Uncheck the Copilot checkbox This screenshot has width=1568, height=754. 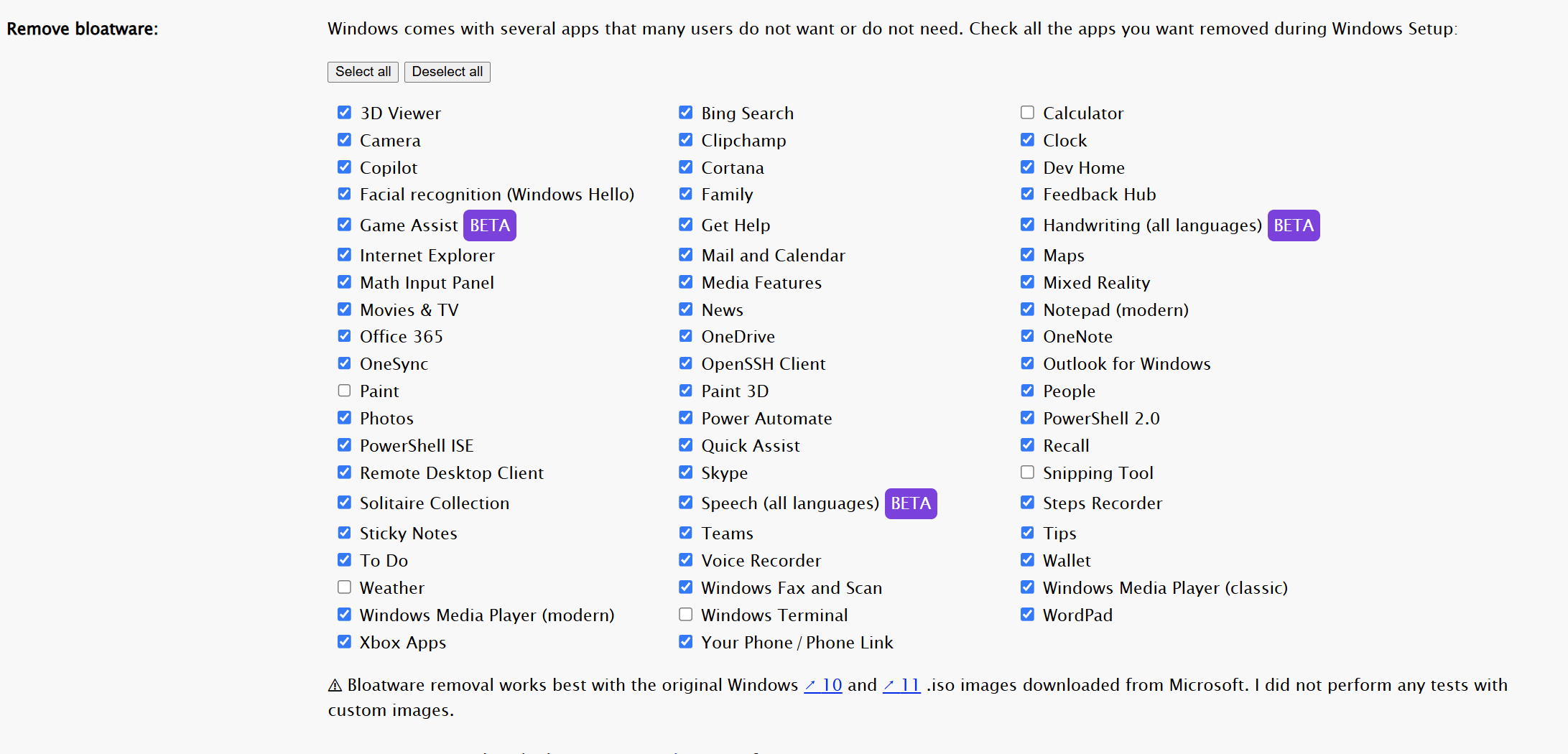[345, 167]
